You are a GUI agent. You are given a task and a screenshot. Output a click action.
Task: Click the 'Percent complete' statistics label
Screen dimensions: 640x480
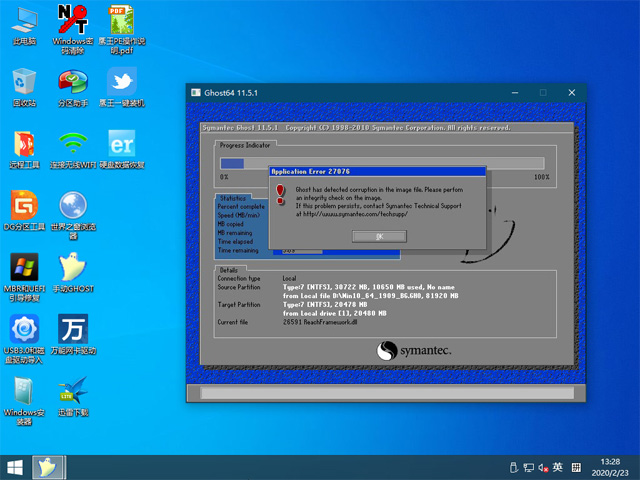coord(241,207)
